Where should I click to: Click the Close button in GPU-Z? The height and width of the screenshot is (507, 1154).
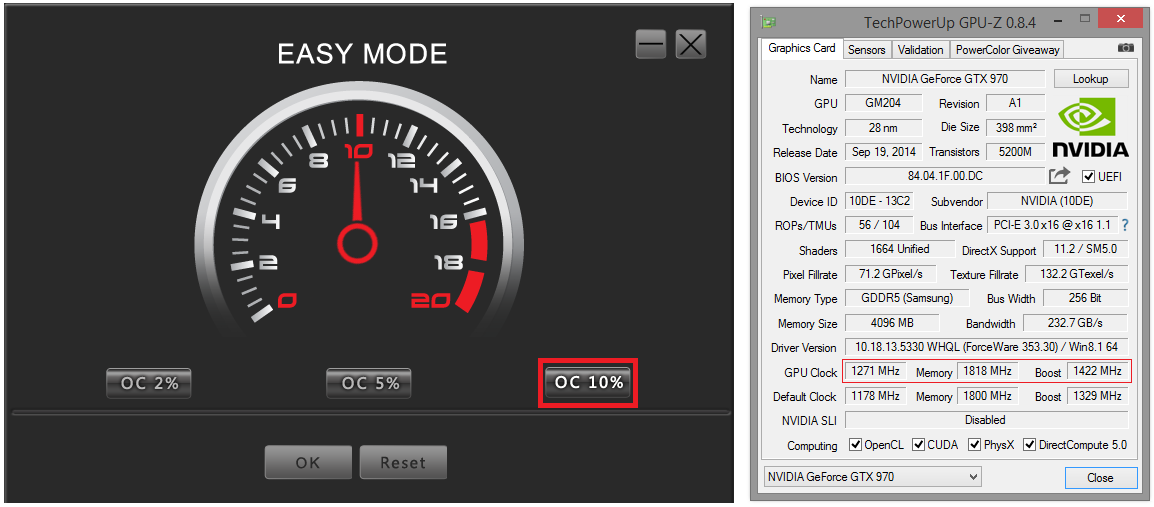[1100, 478]
